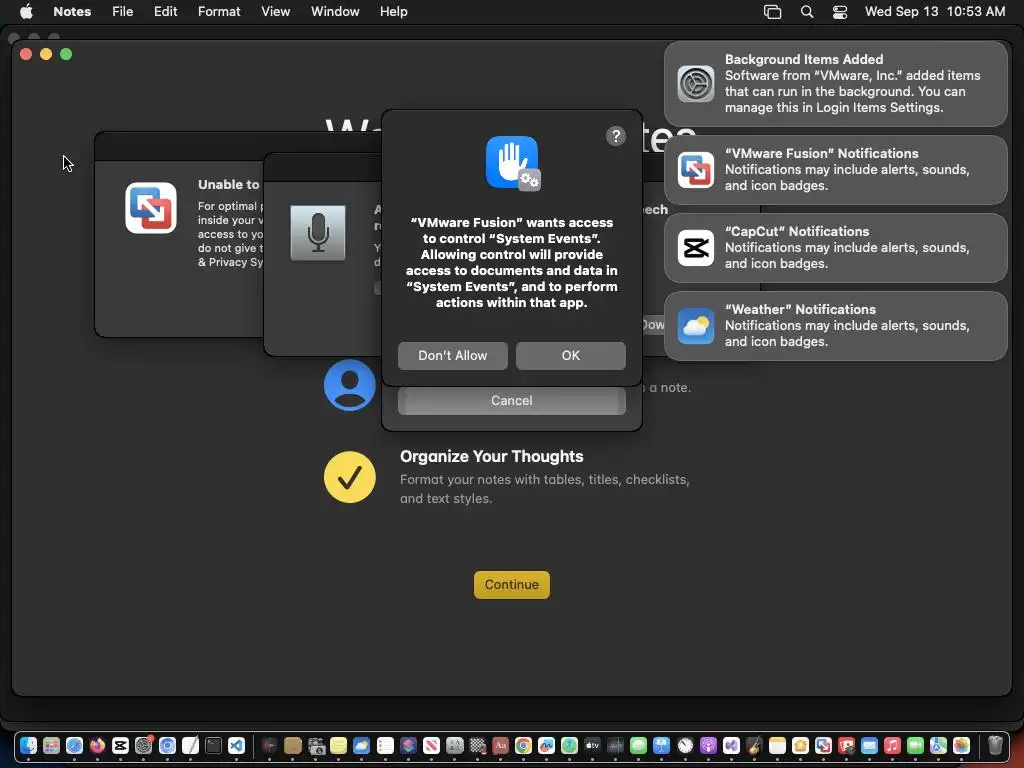Open Reminders from the Dock

point(385,745)
